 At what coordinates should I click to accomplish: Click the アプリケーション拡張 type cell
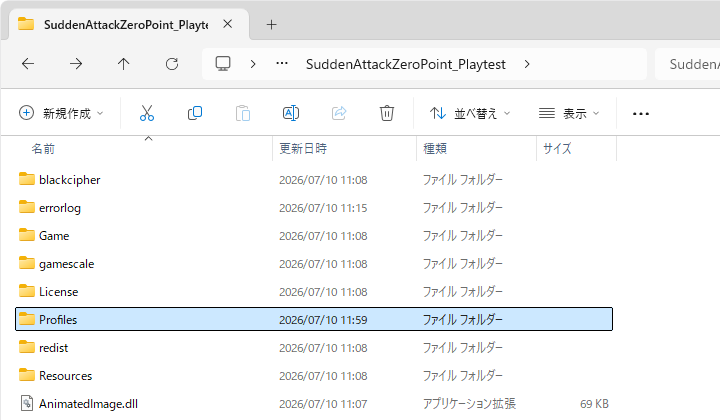tap(469, 404)
